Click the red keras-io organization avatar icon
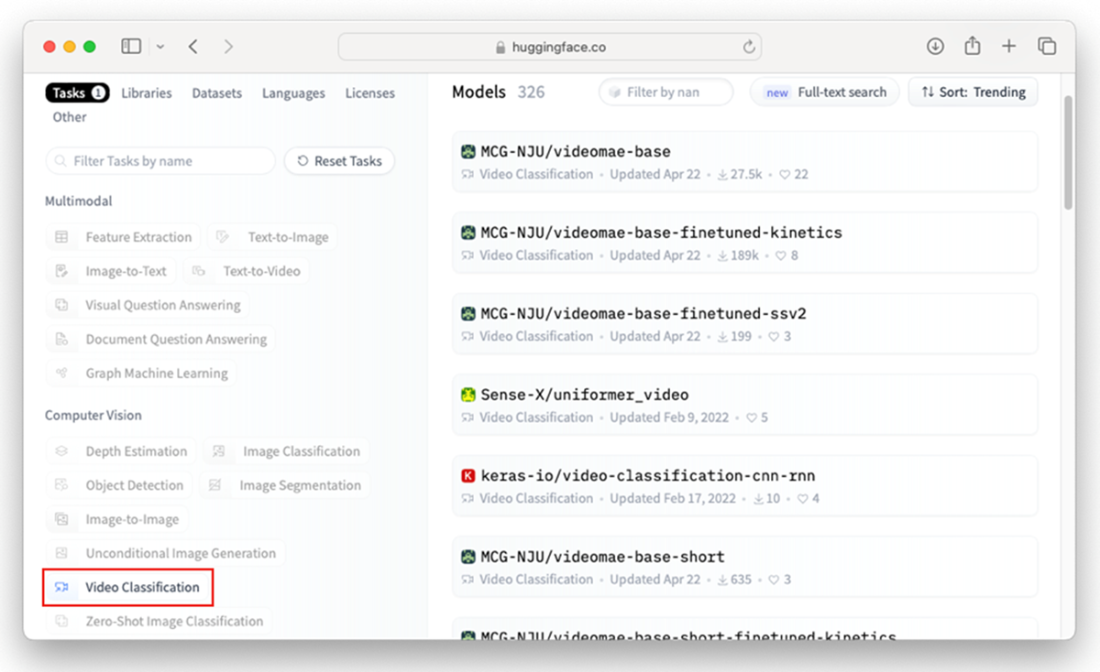Screen dimensions: 1100x672 point(468,476)
